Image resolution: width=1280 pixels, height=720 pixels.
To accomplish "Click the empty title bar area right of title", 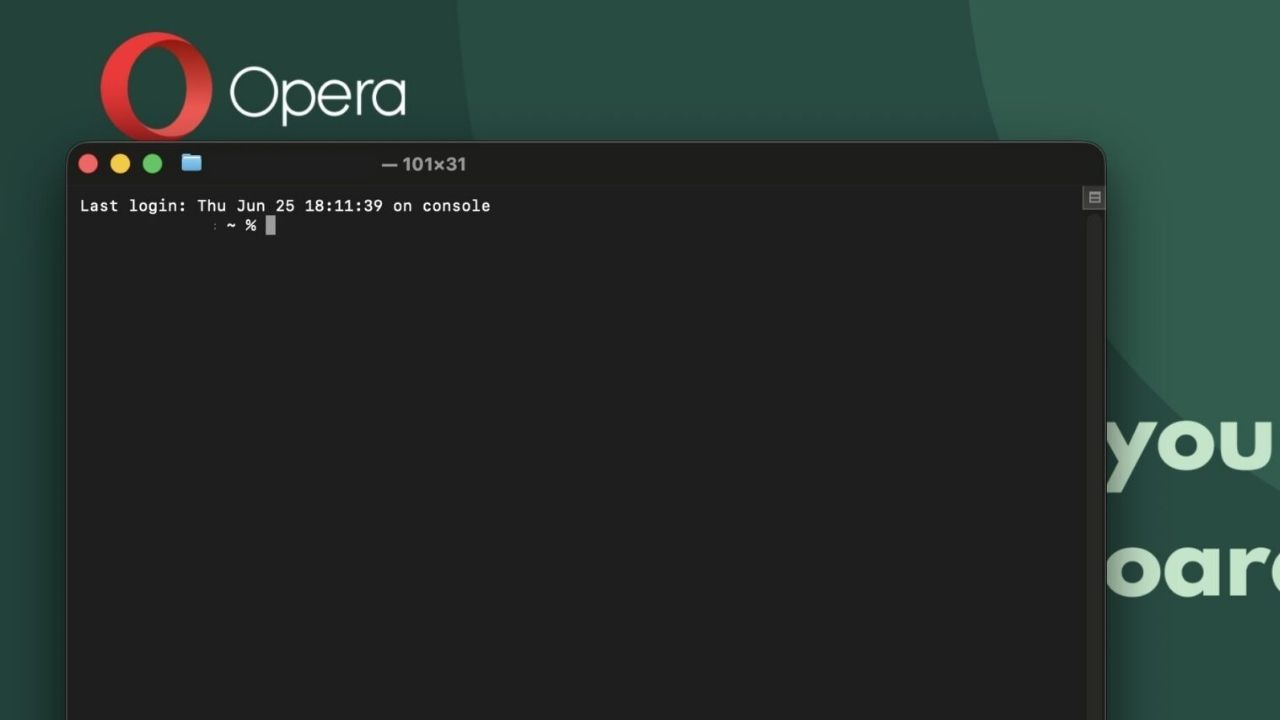I will 780,164.
